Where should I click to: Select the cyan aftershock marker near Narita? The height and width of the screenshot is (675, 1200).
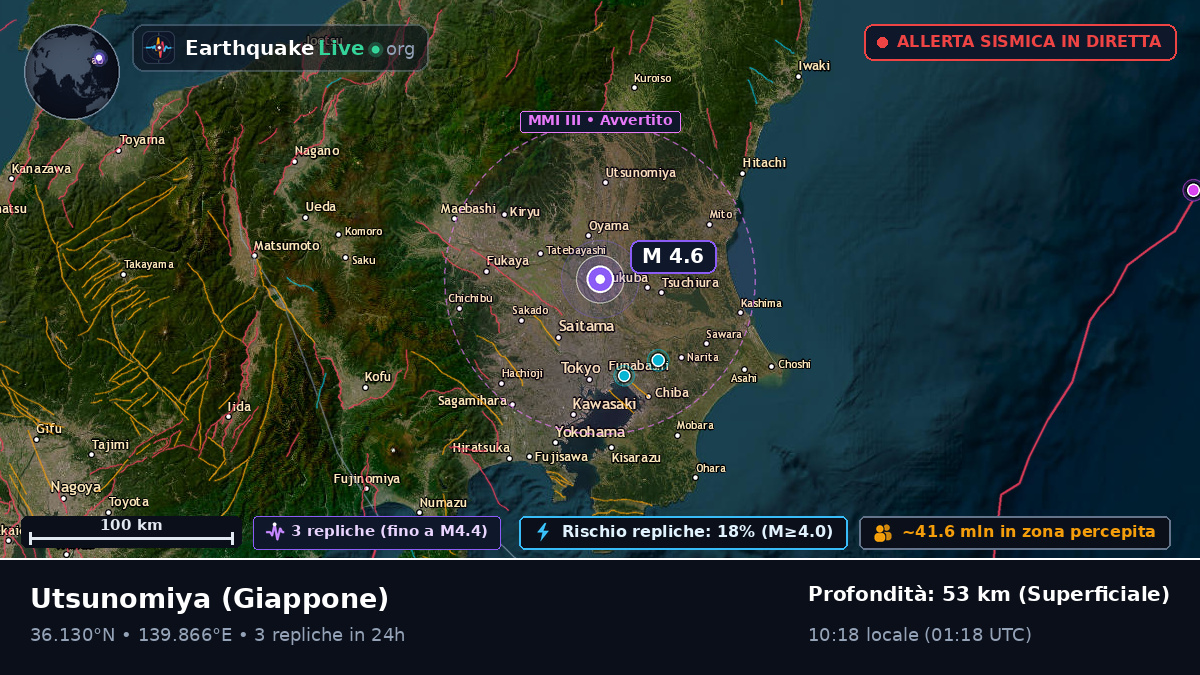[x=658, y=360]
